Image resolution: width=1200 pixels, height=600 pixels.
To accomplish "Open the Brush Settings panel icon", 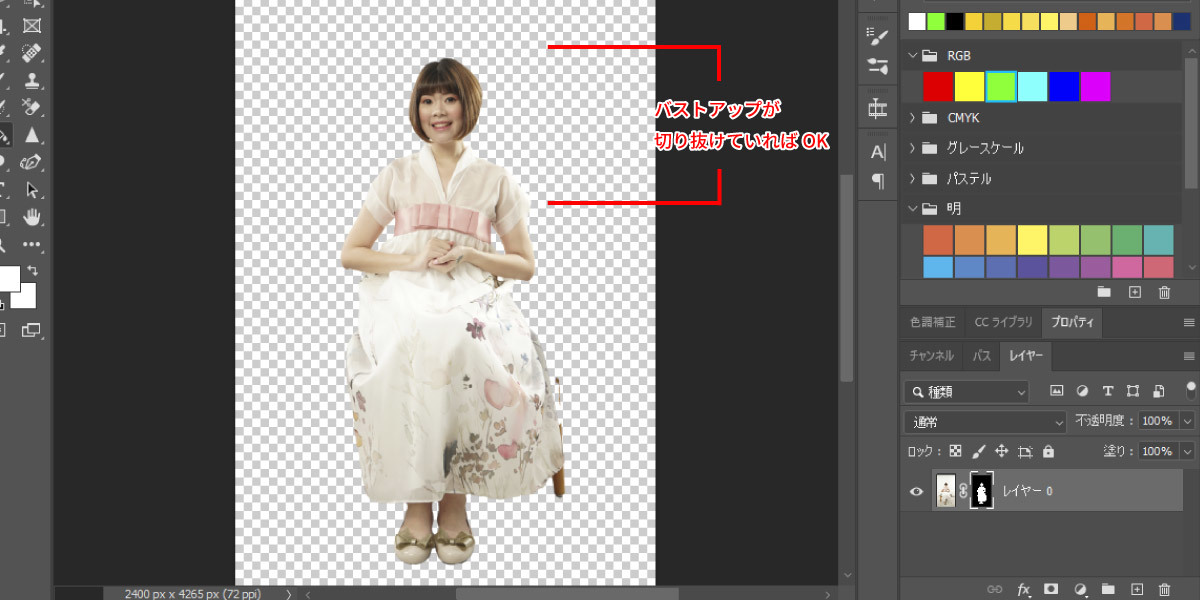I will tap(878, 38).
